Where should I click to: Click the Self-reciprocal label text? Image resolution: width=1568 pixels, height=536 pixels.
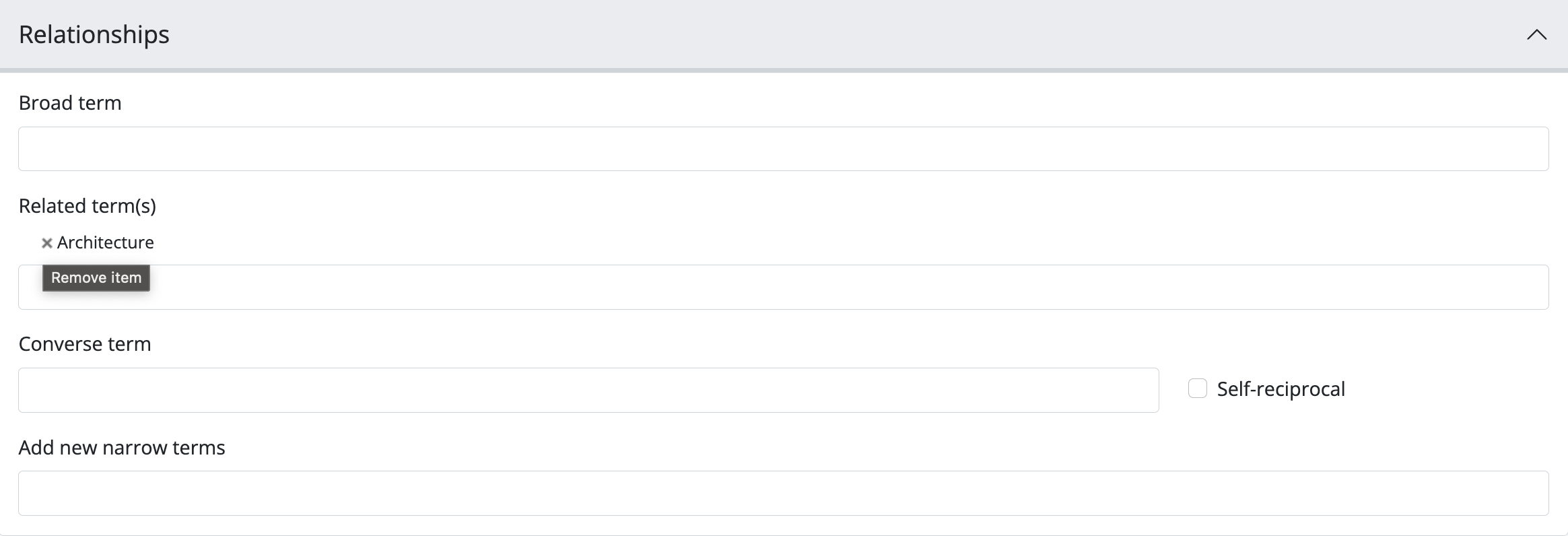tap(1281, 389)
